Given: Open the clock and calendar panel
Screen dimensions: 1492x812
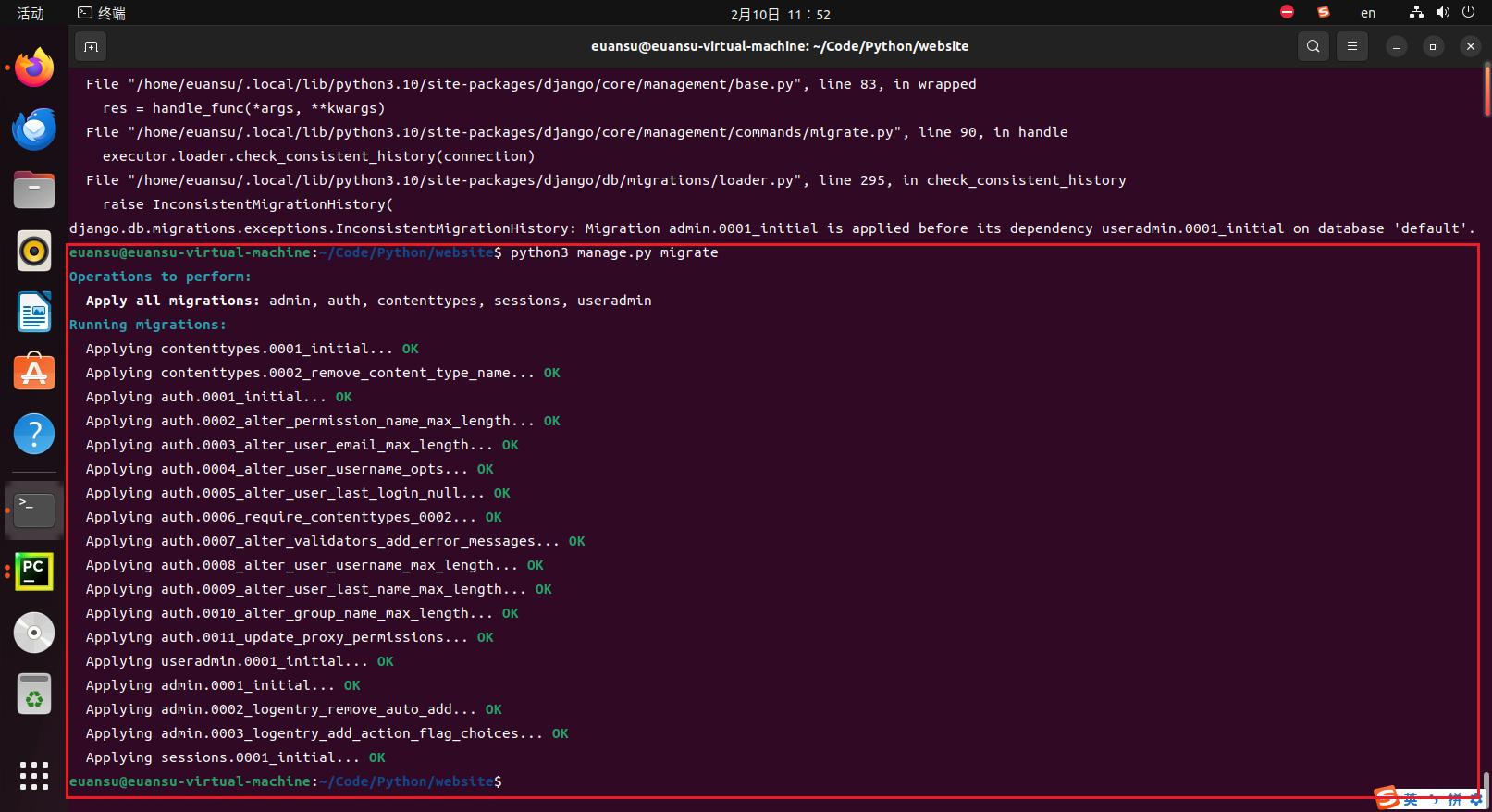Looking at the screenshot, I should pos(780,14).
